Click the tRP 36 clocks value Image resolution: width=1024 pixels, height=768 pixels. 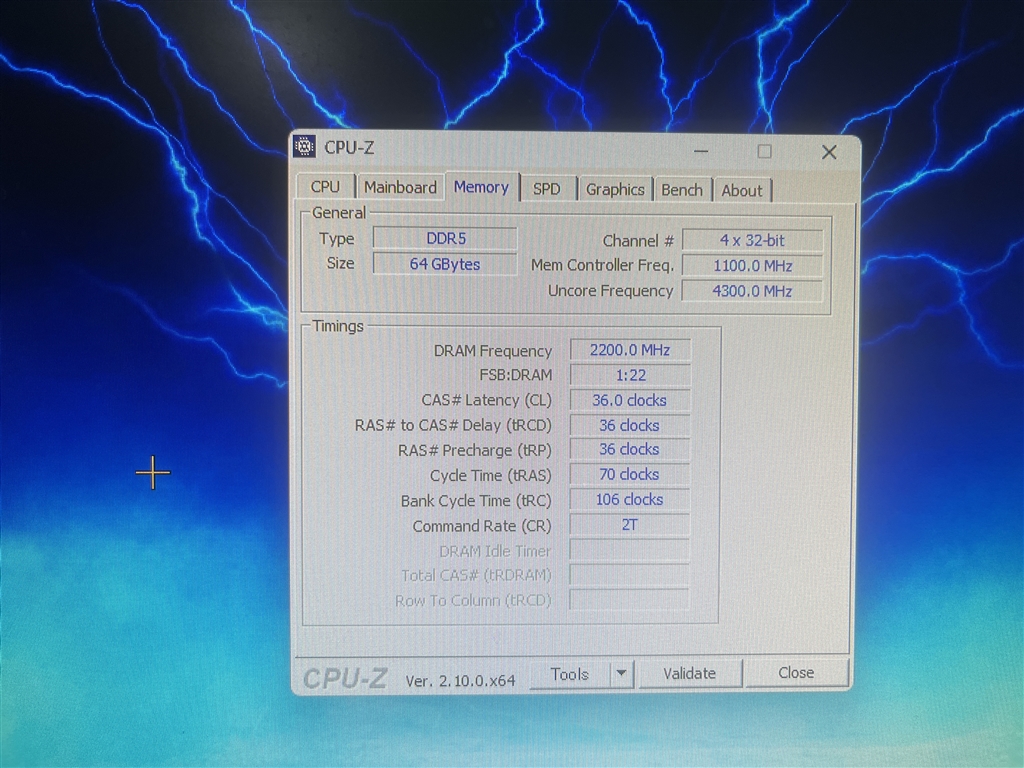click(x=630, y=449)
